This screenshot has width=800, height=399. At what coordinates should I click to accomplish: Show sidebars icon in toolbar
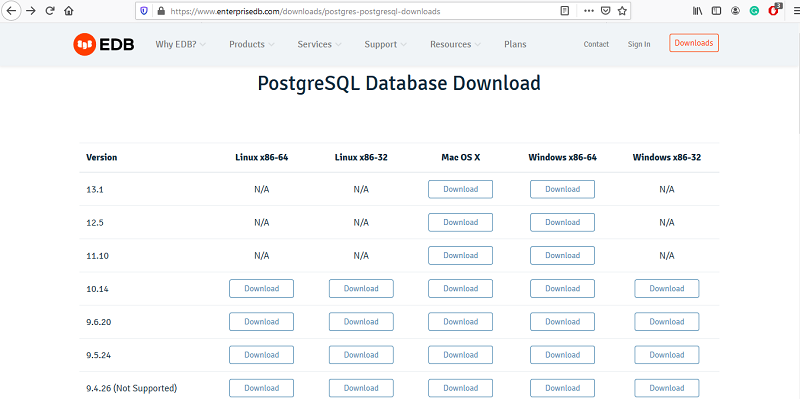click(716, 11)
